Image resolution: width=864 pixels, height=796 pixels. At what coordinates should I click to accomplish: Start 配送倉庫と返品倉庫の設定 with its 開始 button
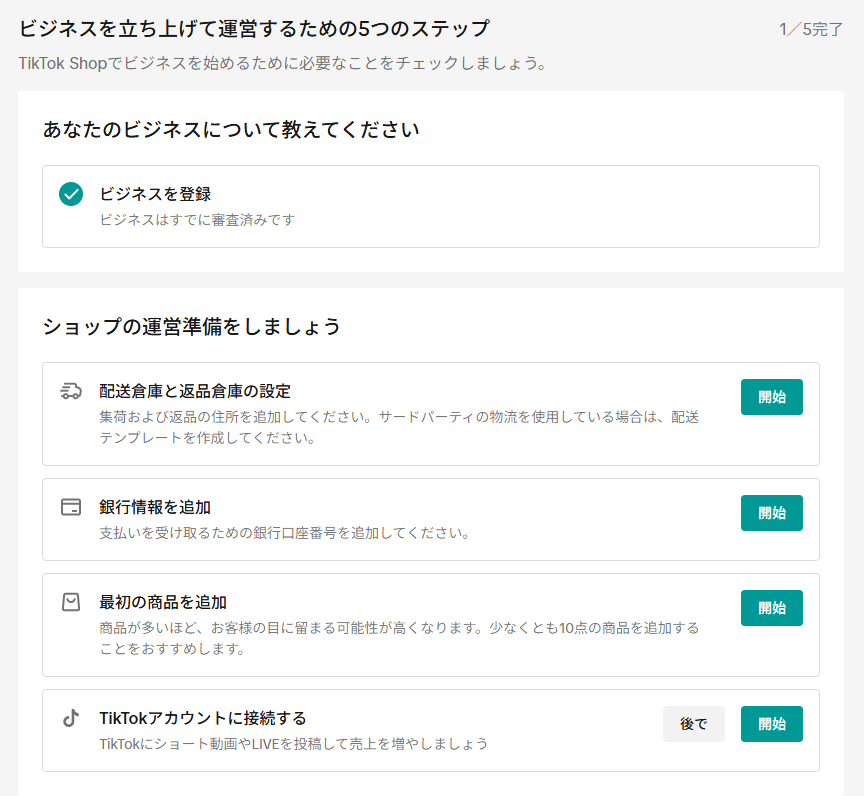[771, 397]
